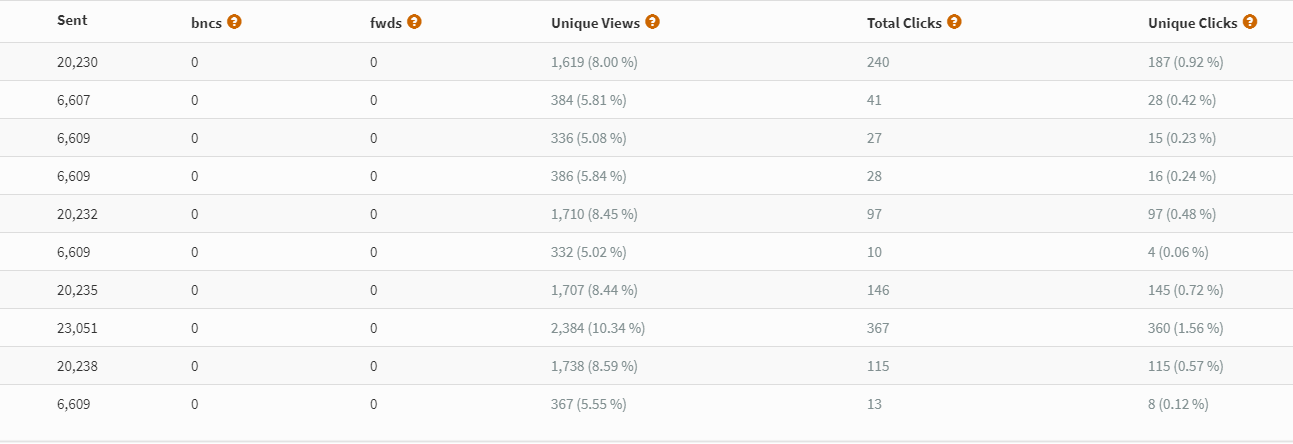Click the total clicks value 367
1293x444 pixels.
[878, 328]
